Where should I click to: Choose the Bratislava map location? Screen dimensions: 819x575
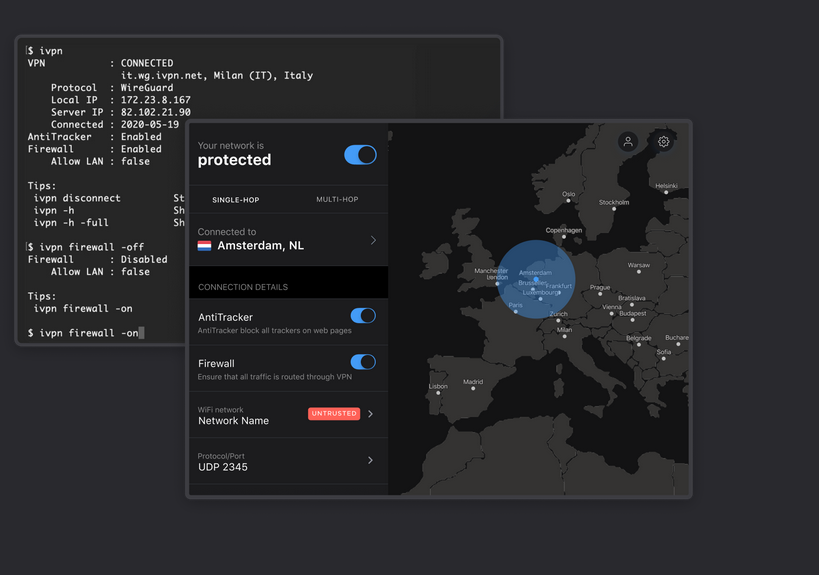coord(631,304)
